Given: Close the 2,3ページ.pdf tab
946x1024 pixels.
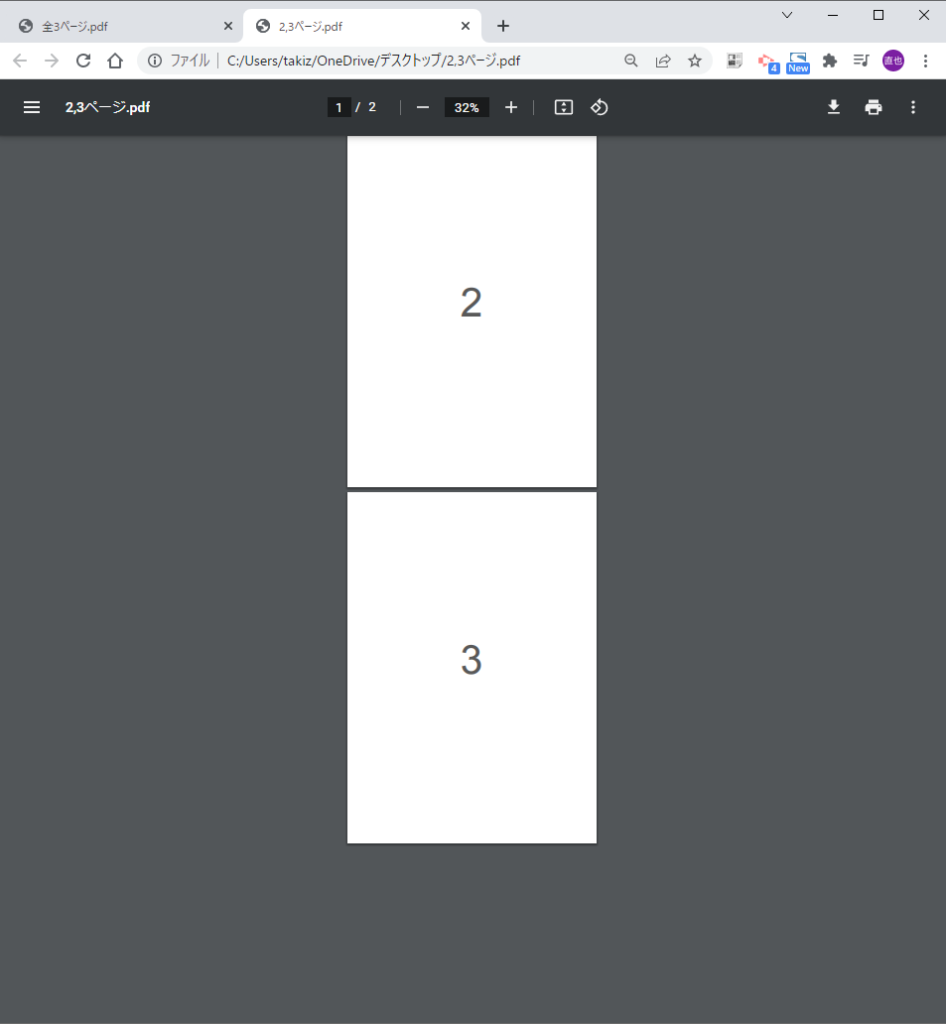Looking at the screenshot, I should [x=465, y=26].
